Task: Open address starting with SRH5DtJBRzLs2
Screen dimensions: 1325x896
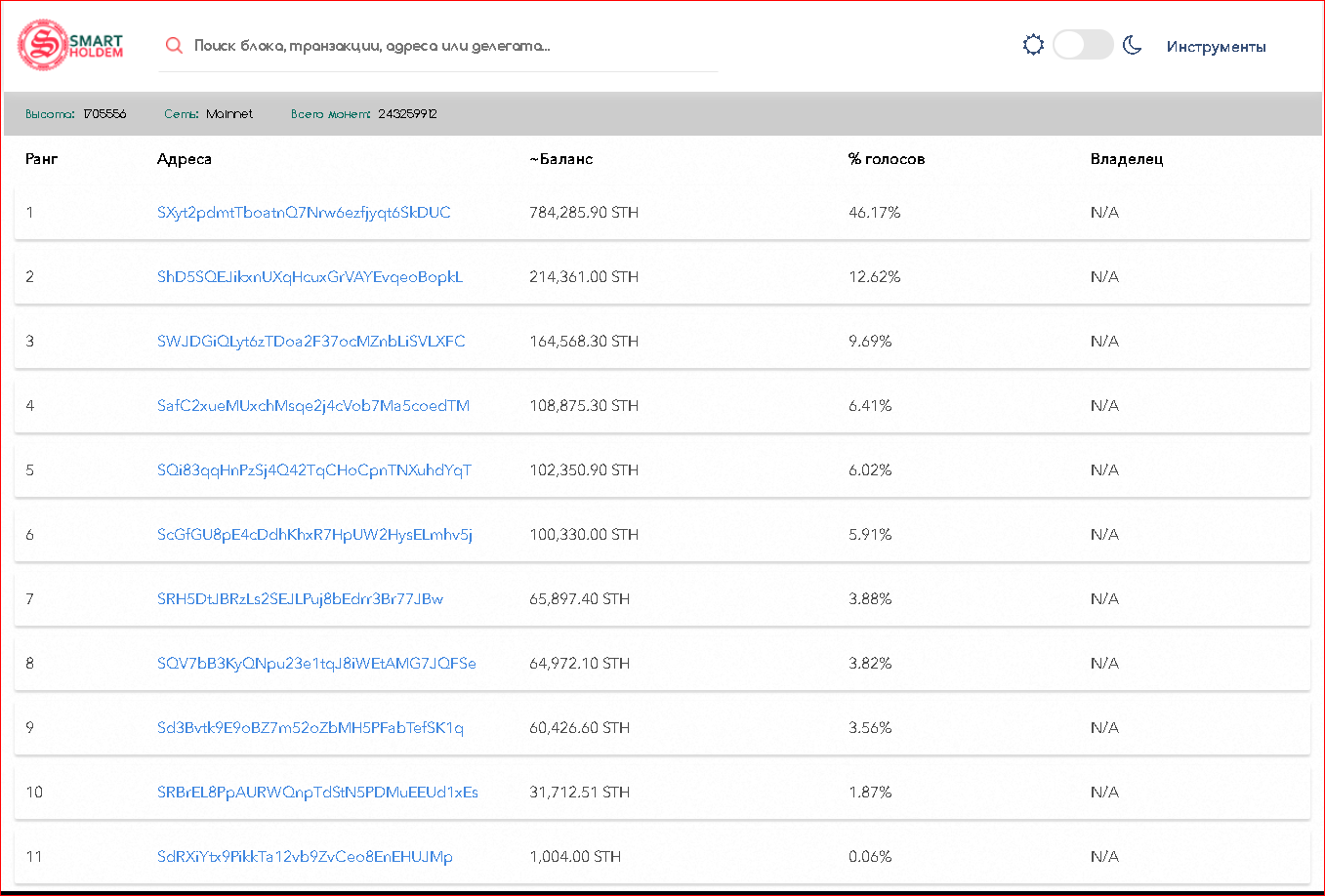Action: tap(300, 599)
